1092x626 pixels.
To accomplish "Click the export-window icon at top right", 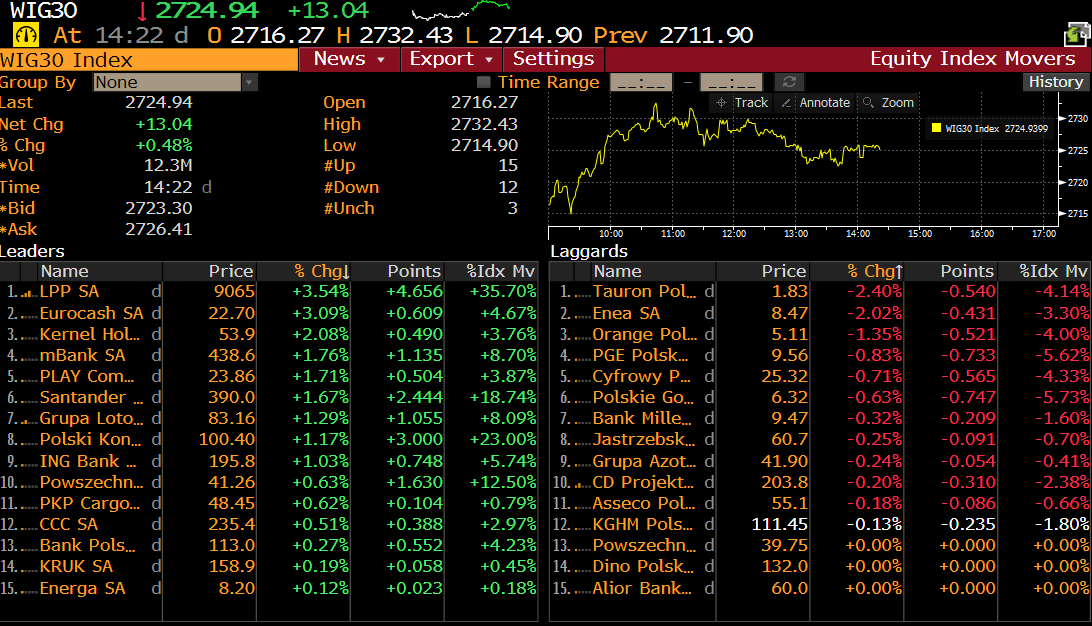I will click(x=1078, y=34).
